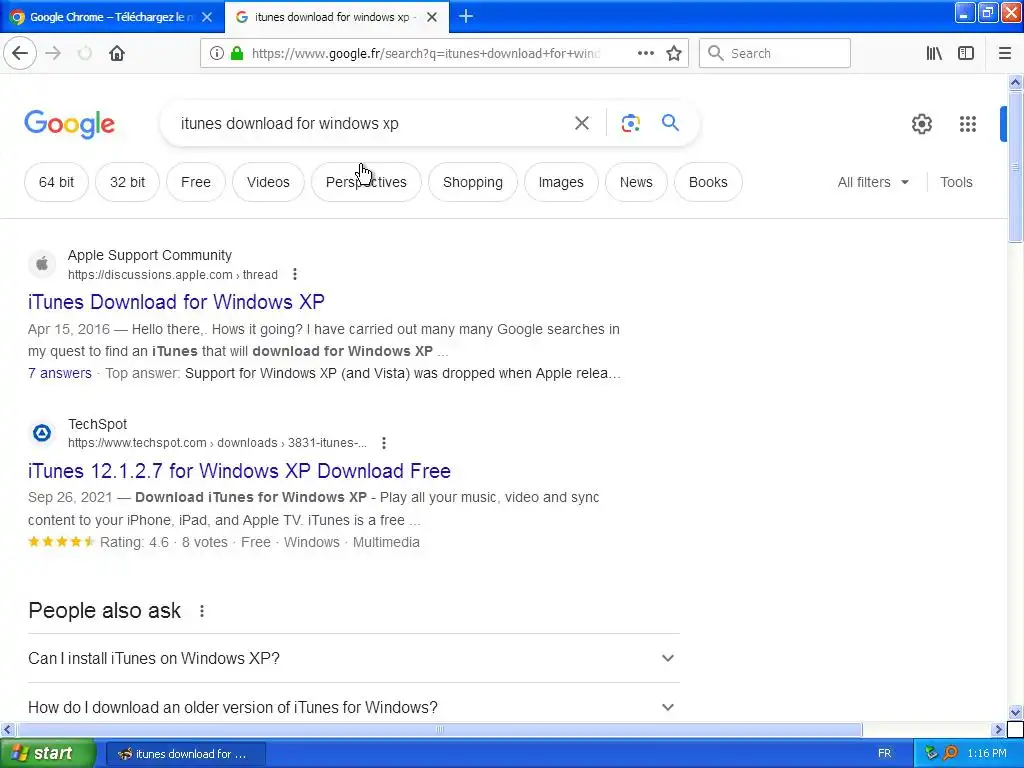Open the All filters dropdown
Viewport: 1024px width, 768px height.
(873, 182)
